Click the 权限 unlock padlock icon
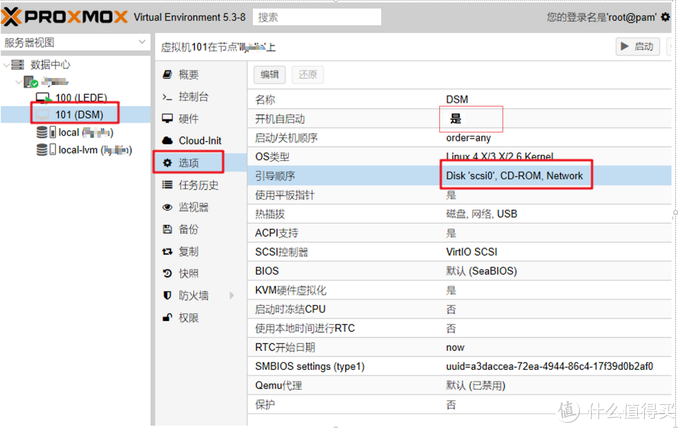 pos(167,317)
